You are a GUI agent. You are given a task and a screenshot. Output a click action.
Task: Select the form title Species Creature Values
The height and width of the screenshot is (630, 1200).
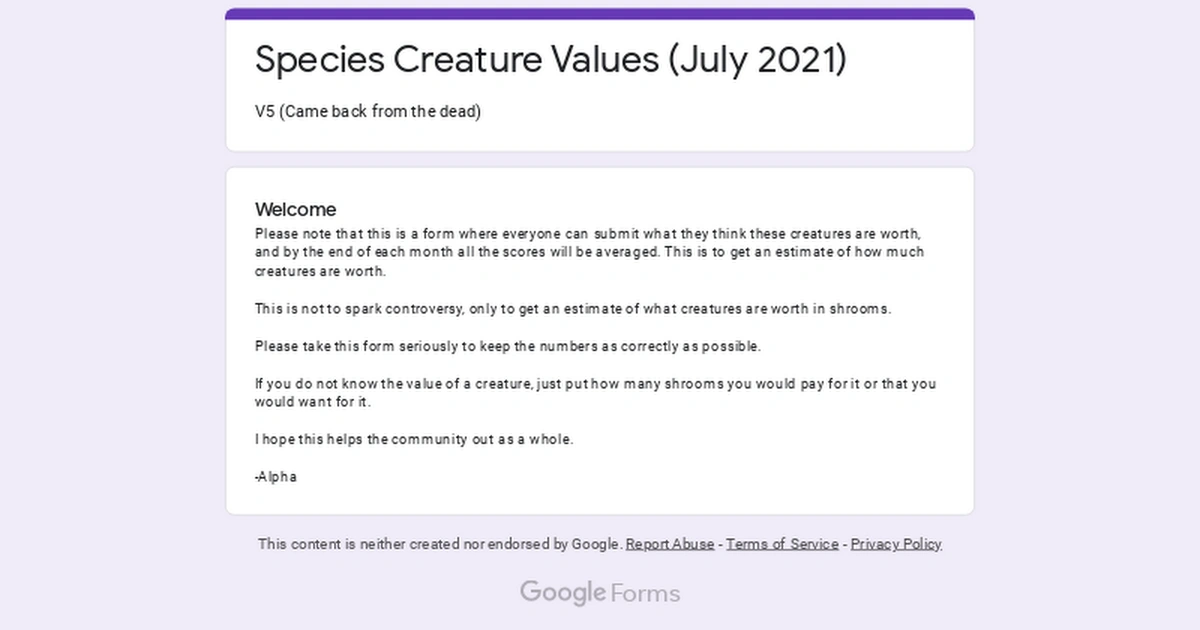pyautogui.click(x=551, y=60)
